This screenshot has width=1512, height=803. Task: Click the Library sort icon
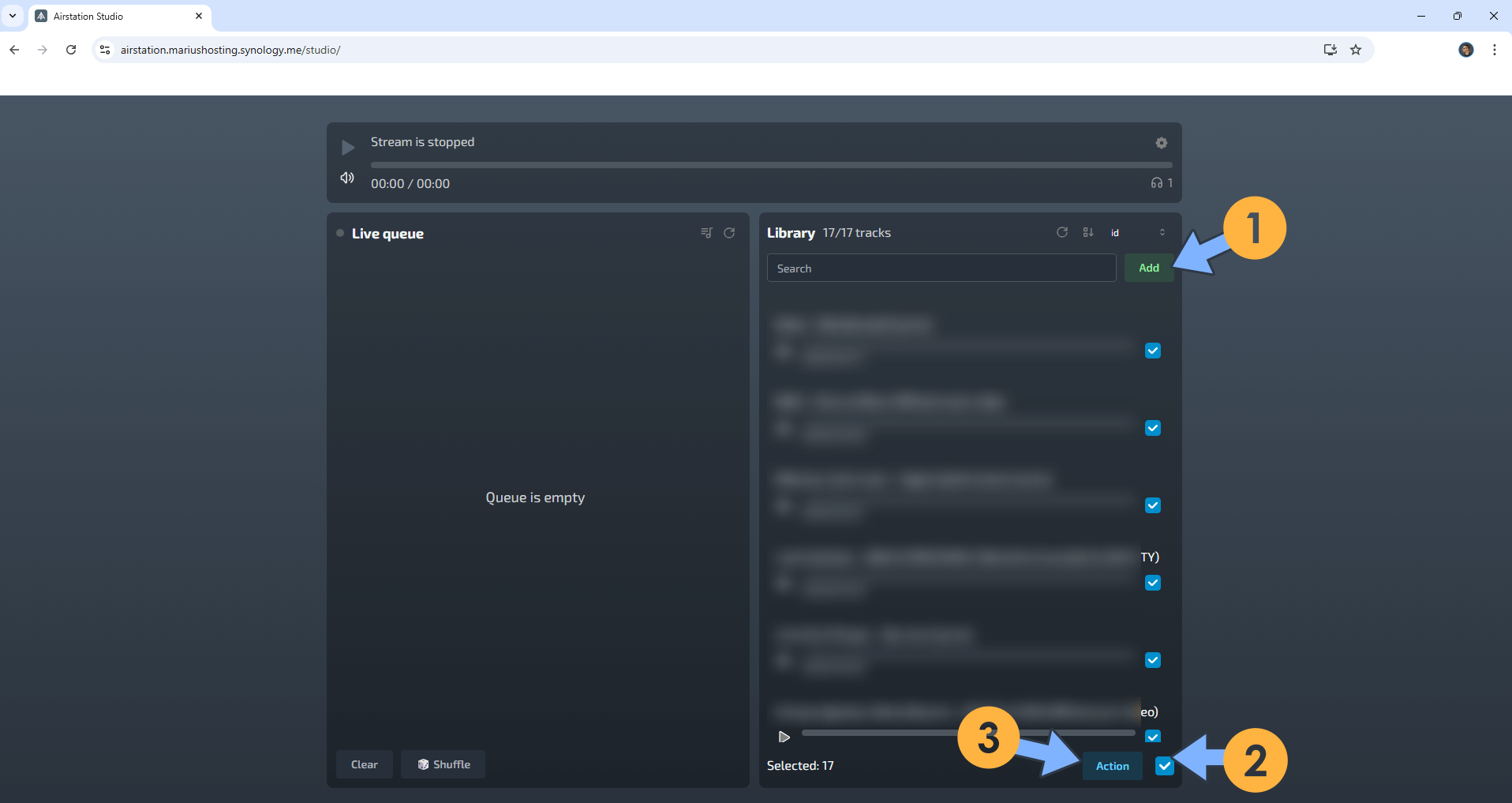click(x=1088, y=232)
